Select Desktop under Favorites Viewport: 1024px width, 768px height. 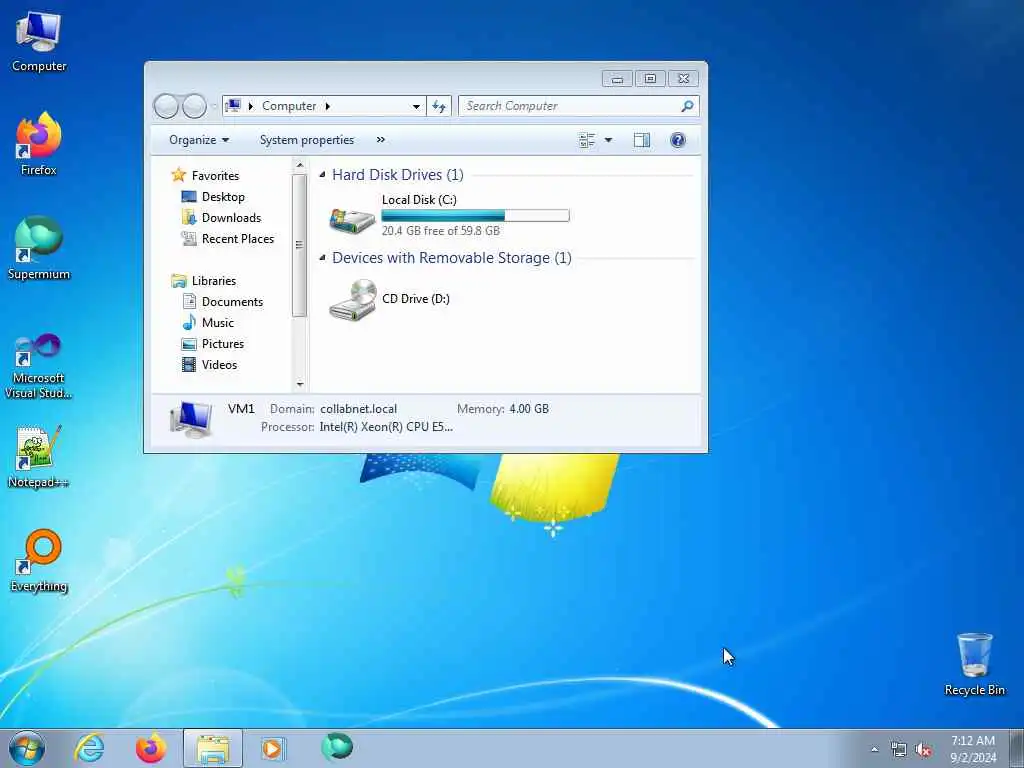point(213,197)
